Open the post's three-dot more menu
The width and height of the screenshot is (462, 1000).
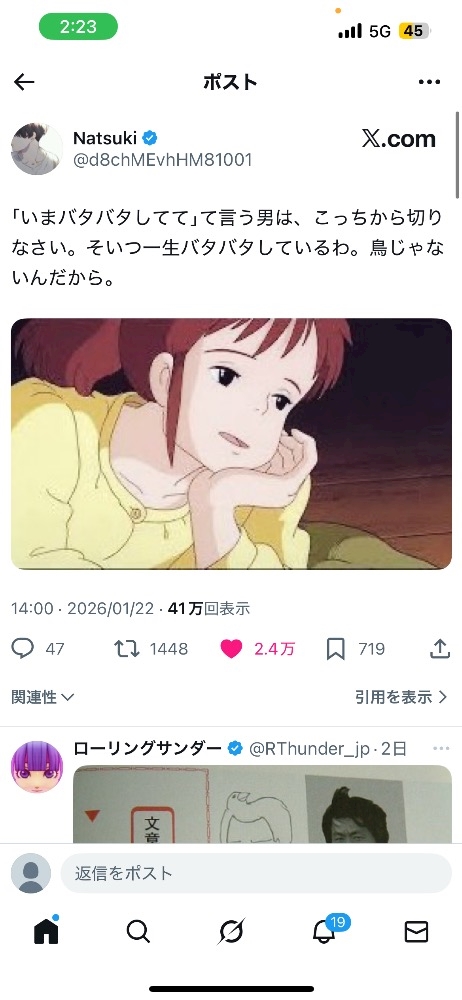click(x=429, y=82)
